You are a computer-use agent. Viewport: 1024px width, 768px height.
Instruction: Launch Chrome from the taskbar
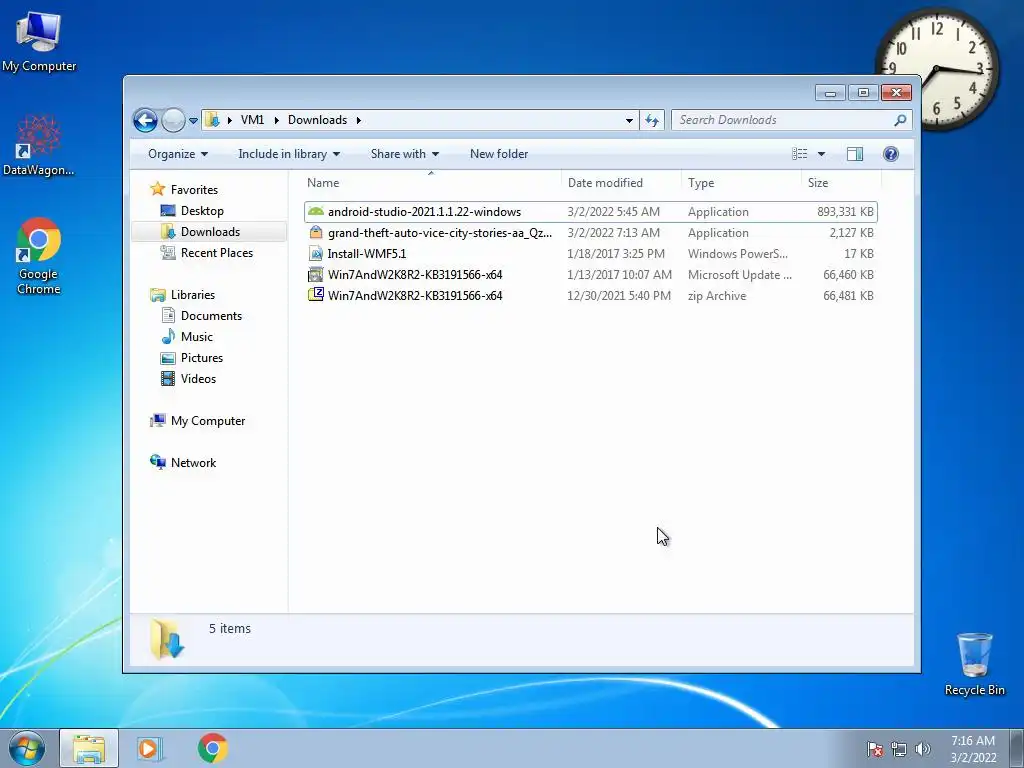213,748
